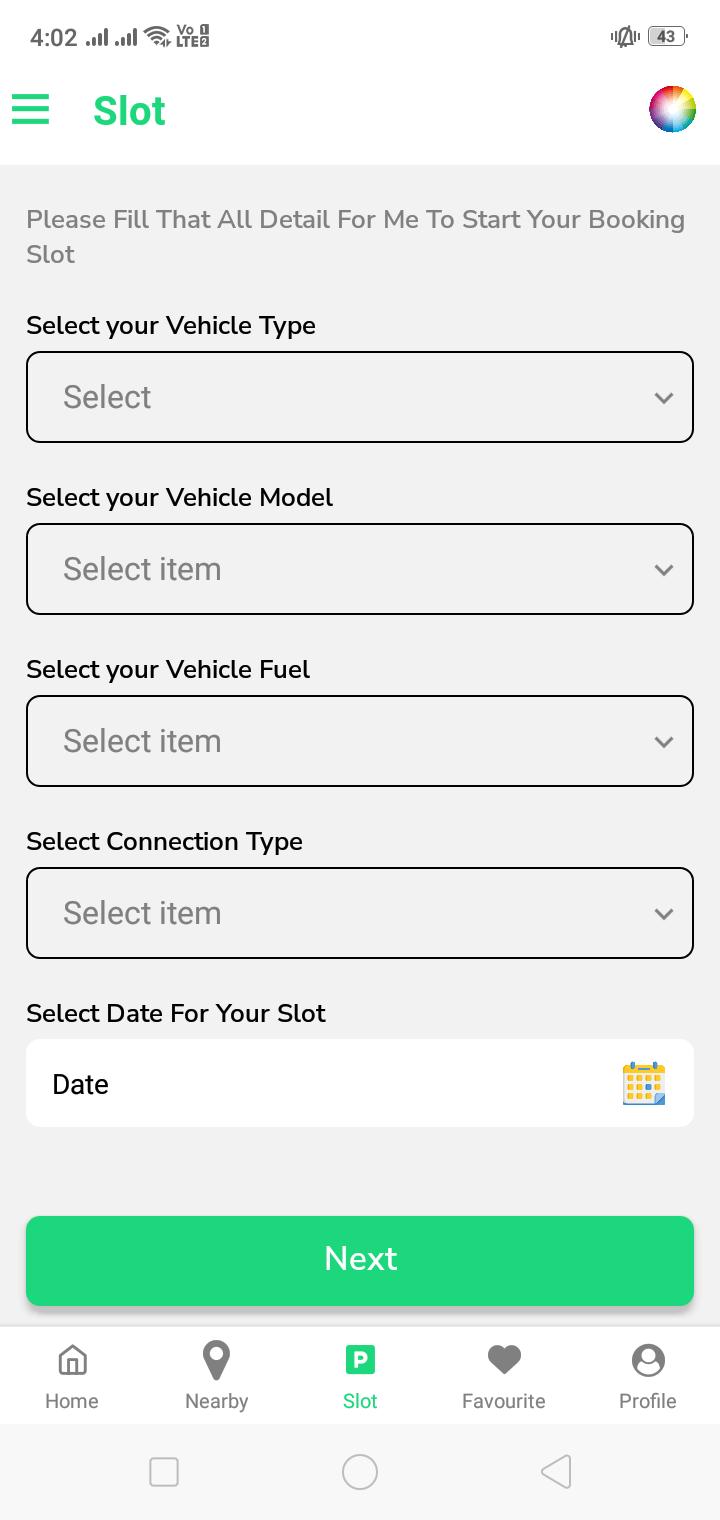720x1520 pixels.
Task: Expand the Connection Type dropdown
Action: pos(360,913)
